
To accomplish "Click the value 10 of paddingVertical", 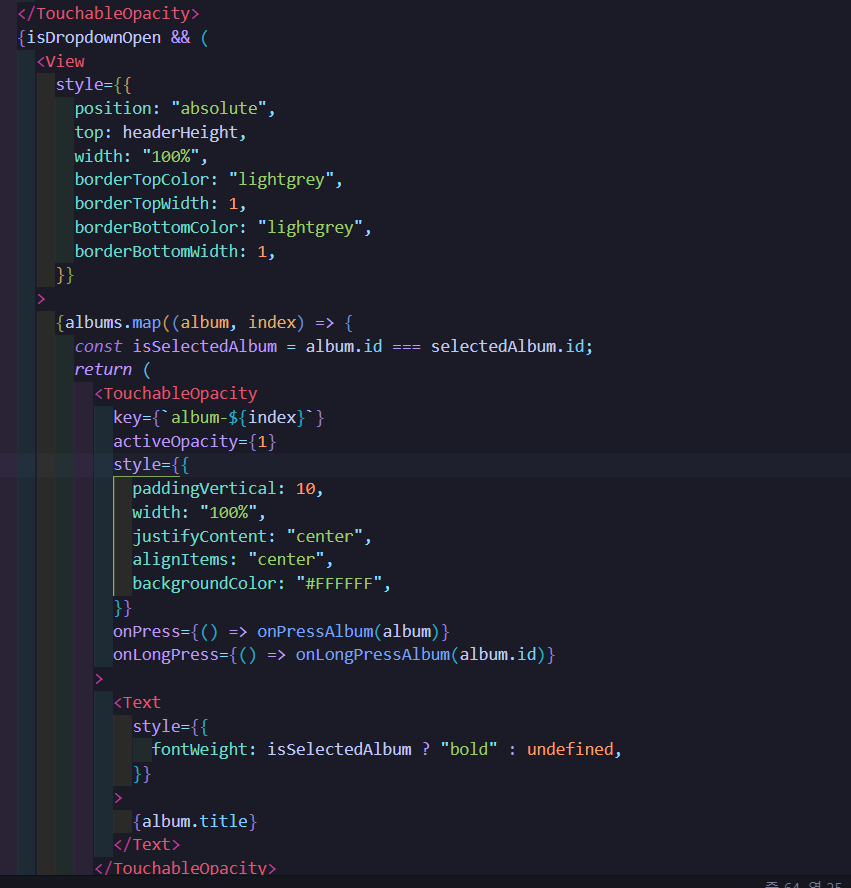I will pos(305,489).
